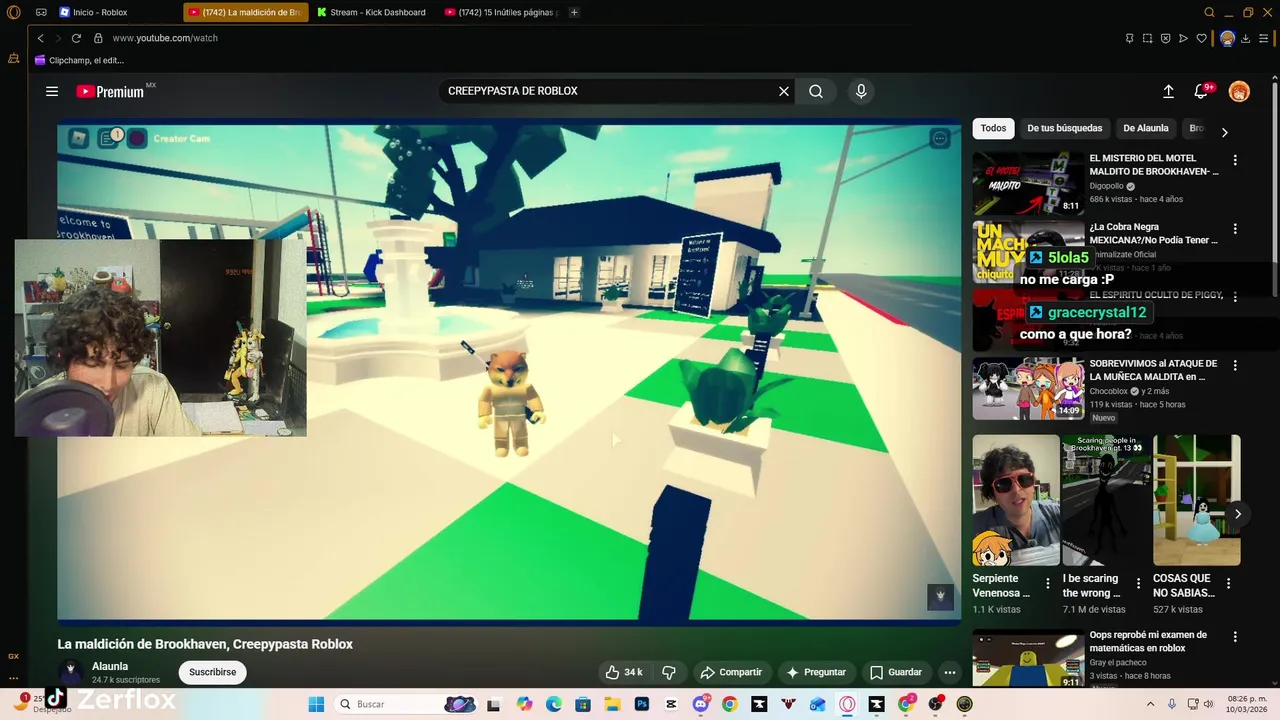
Task: Run search with magnifier button
Action: (816, 91)
